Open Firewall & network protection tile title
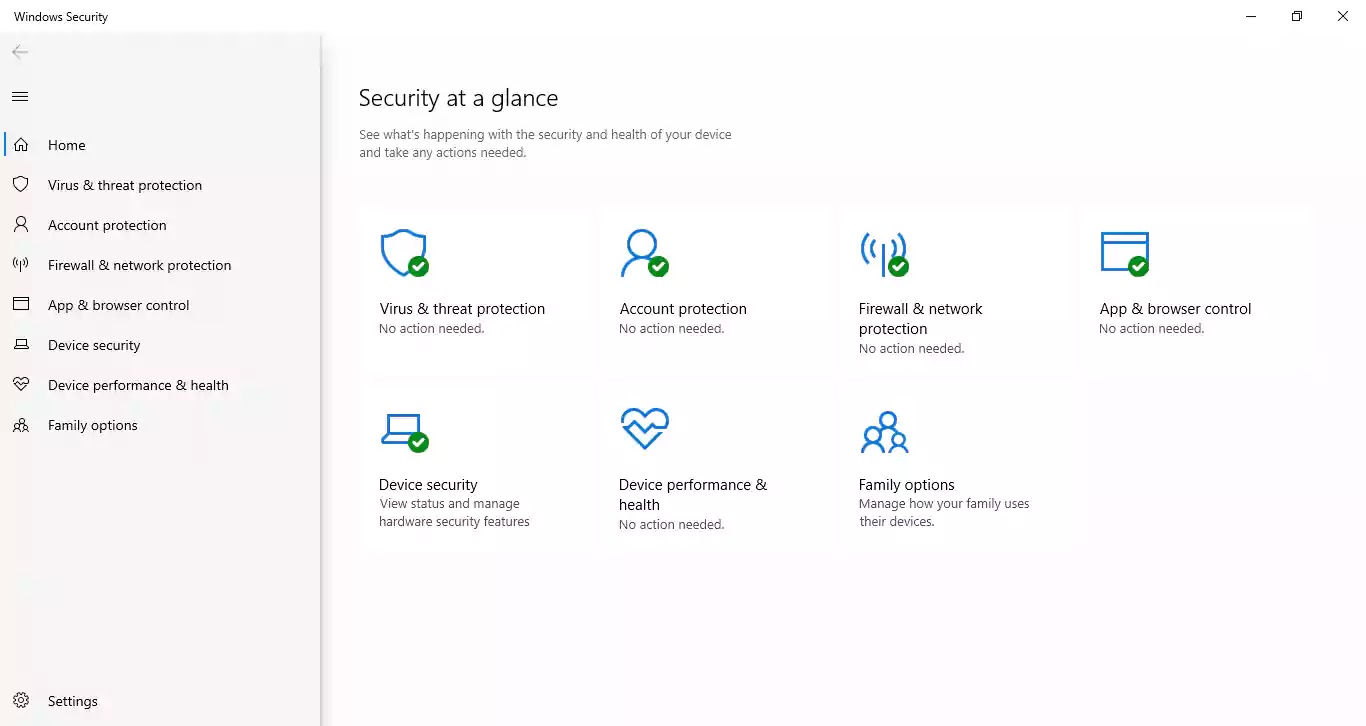Screen dimensions: 1366x726 point(920,319)
